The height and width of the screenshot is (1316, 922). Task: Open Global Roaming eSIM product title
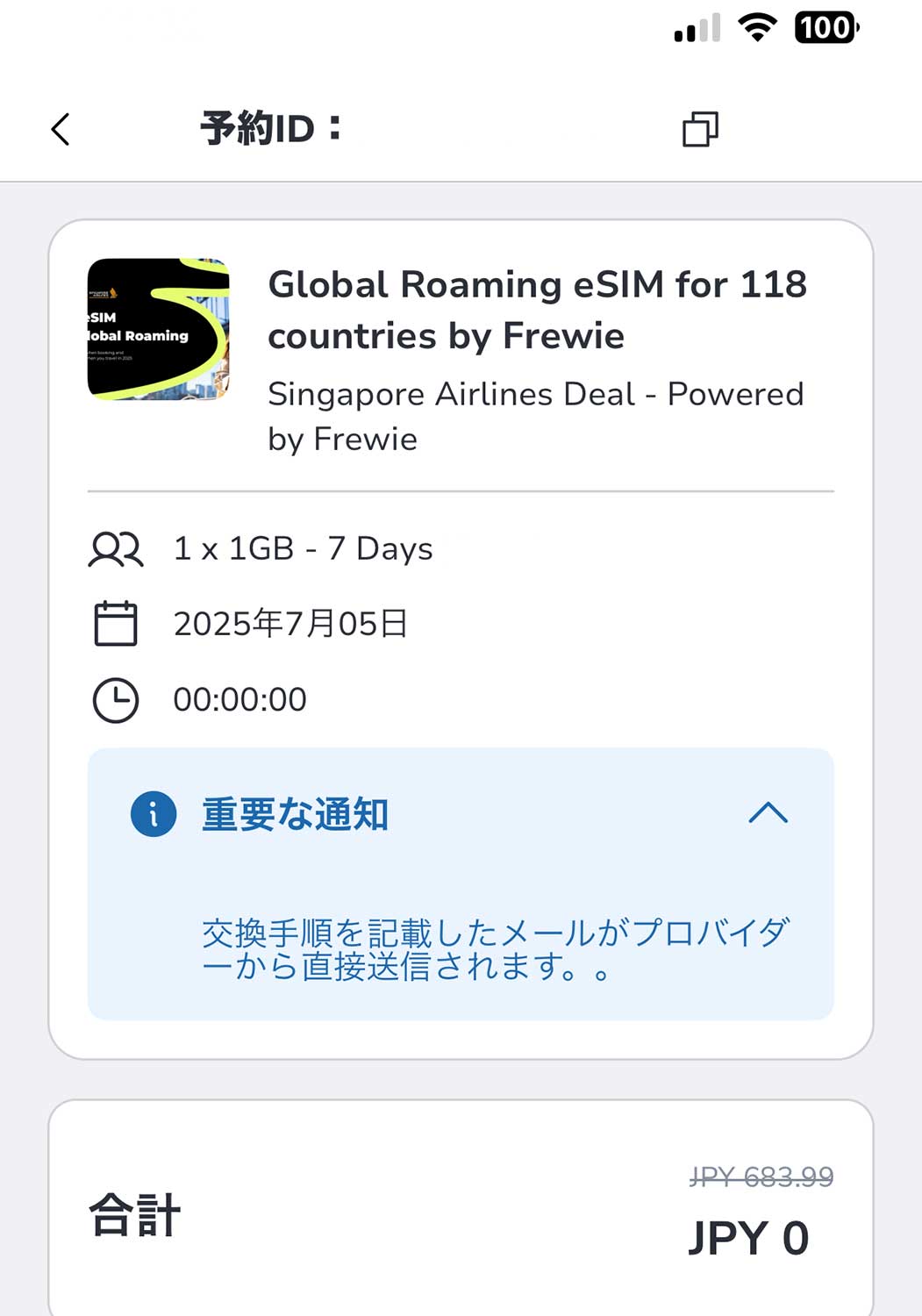click(537, 310)
